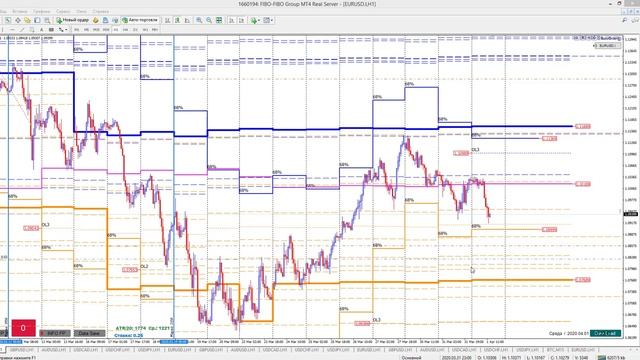Switch timeframe to D1
This screenshot has height=360, width=640.
(135, 30)
